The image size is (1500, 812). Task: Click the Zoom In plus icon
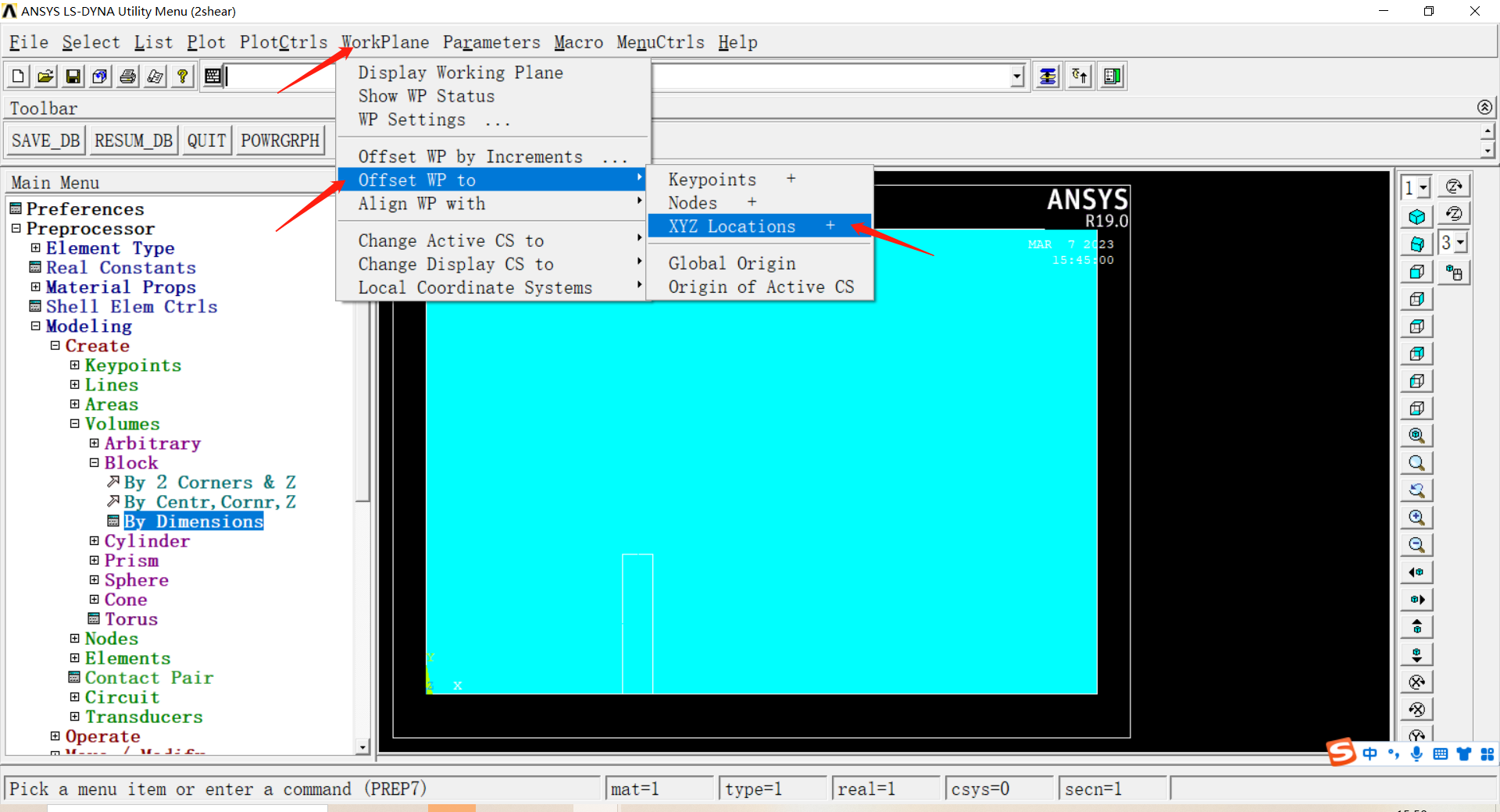pyautogui.click(x=1416, y=518)
